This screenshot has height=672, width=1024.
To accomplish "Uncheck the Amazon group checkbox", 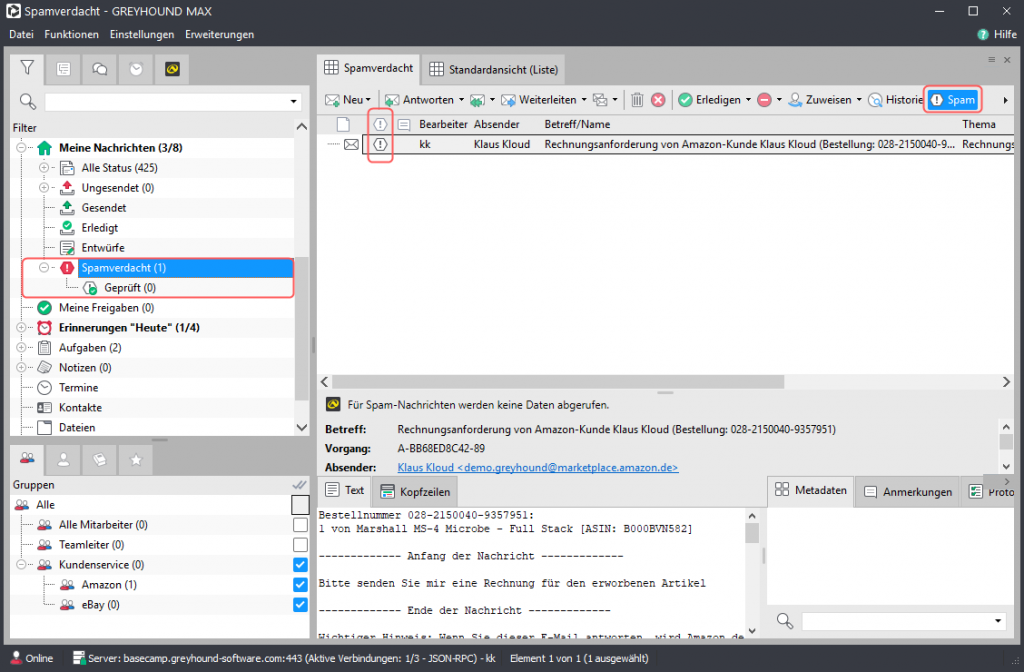I will pos(300,584).
